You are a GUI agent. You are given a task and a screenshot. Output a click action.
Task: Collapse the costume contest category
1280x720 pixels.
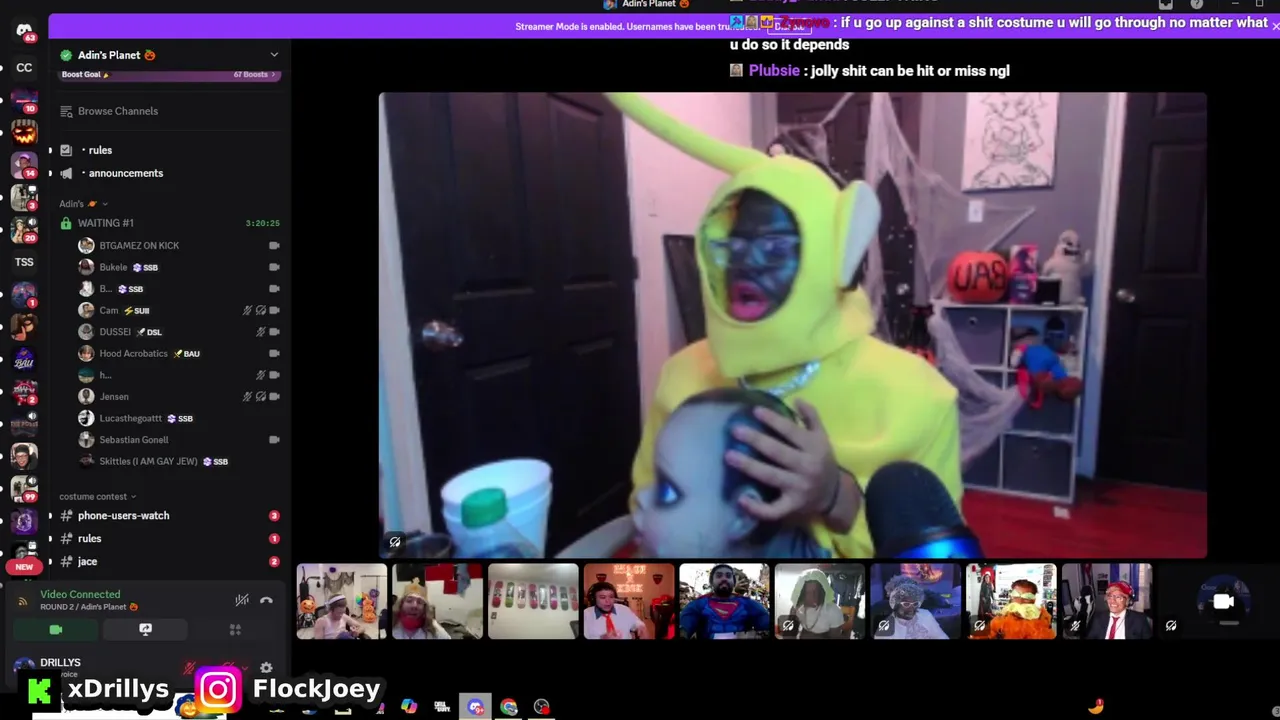click(97, 496)
